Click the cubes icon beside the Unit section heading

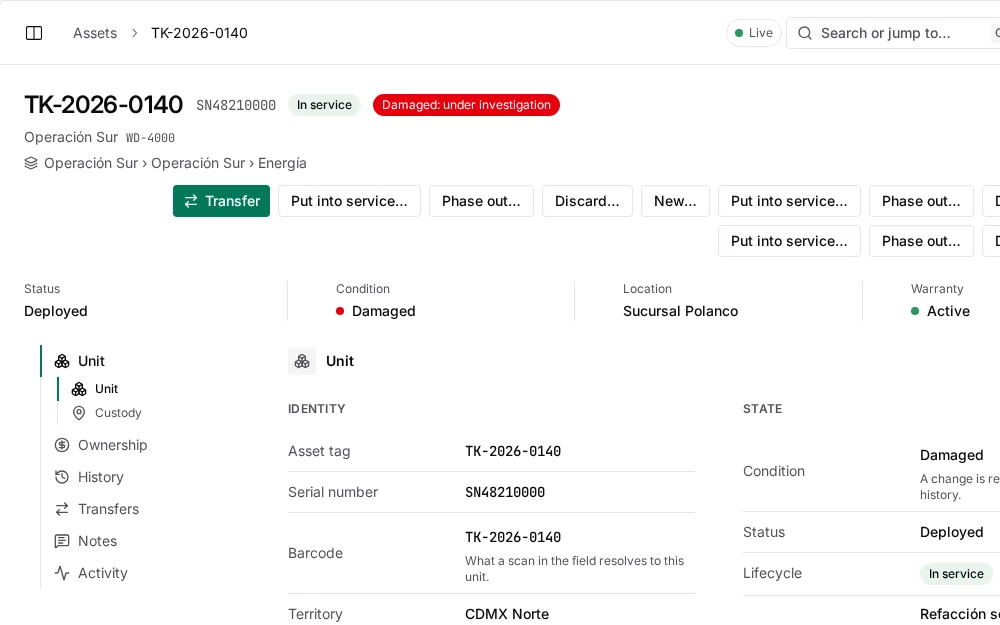[x=302, y=361]
